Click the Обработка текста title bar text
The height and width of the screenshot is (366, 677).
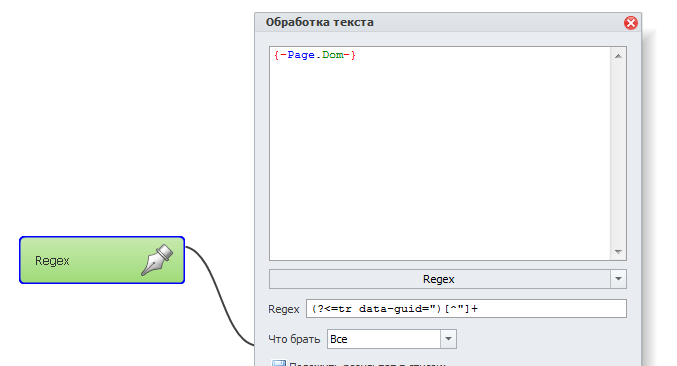click(x=320, y=22)
